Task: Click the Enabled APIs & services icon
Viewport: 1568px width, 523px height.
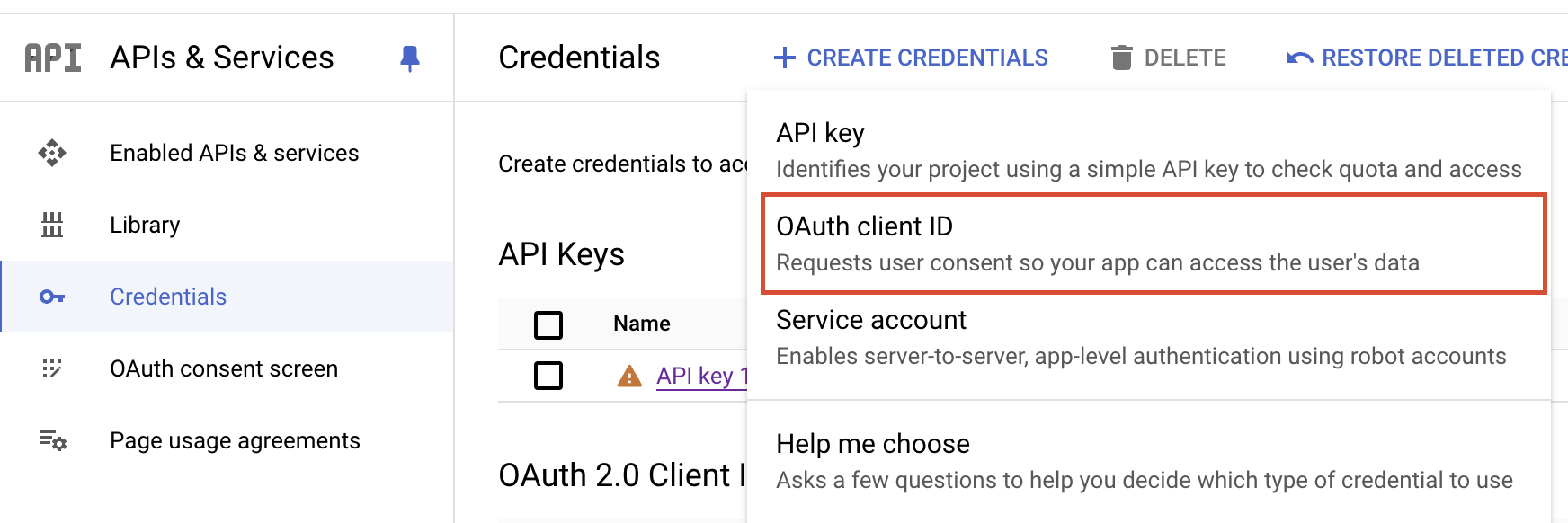Action: (x=52, y=153)
